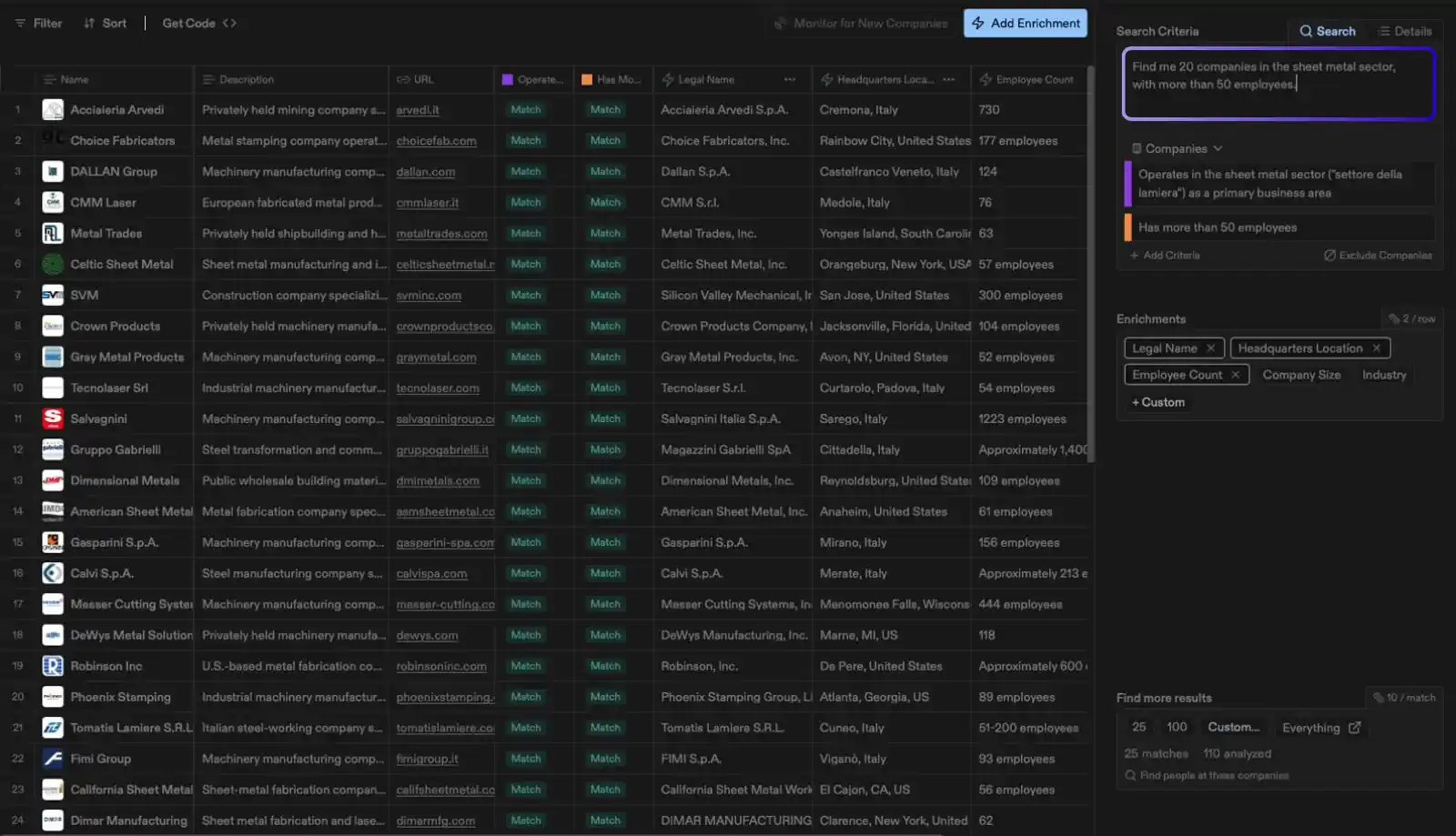Viewport: 1456px width, 836px height.
Task: Click the Name column header
Action: (x=114, y=79)
